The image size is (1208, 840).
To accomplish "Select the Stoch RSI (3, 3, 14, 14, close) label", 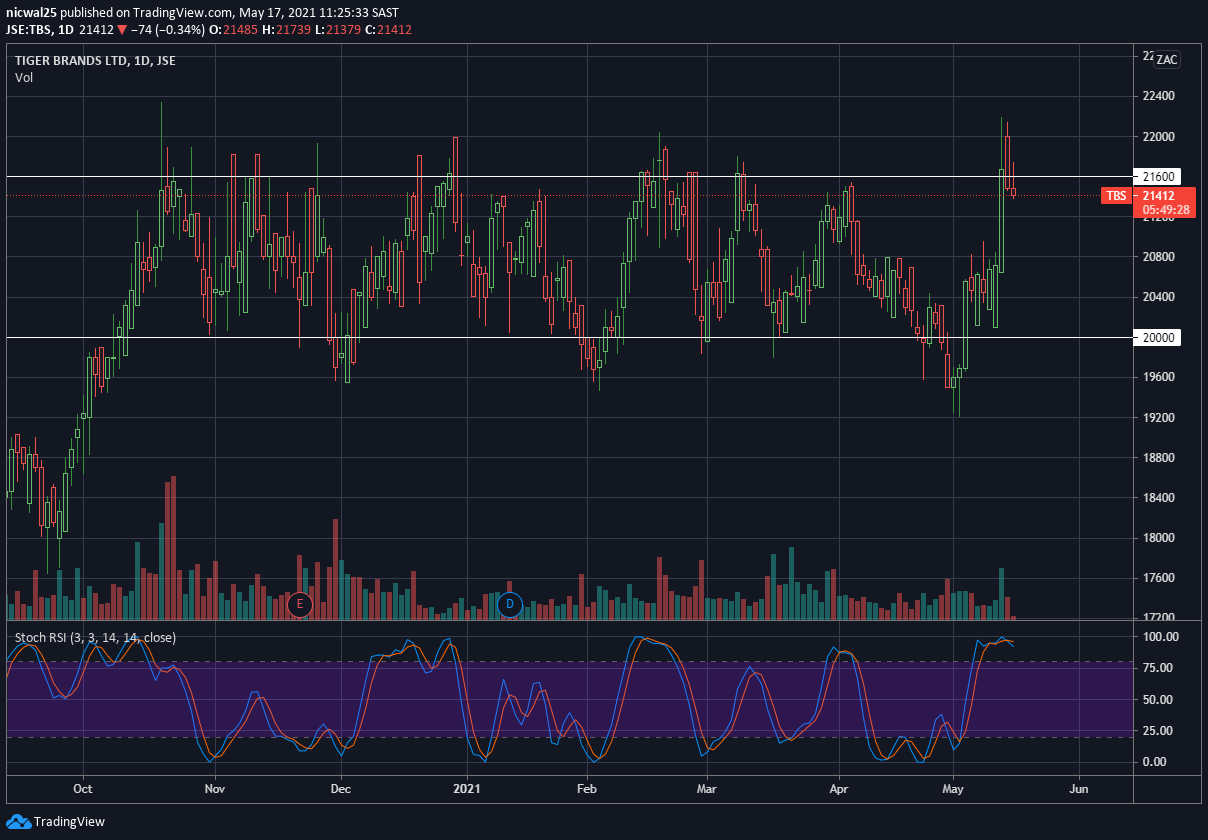I will point(96,638).
